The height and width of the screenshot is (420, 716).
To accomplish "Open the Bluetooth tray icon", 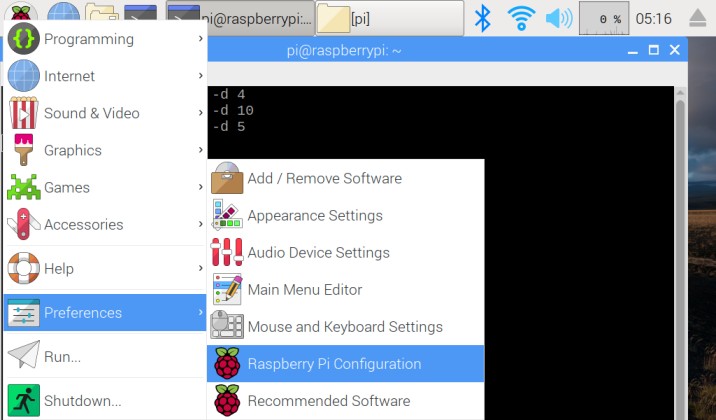I will 483,18.
